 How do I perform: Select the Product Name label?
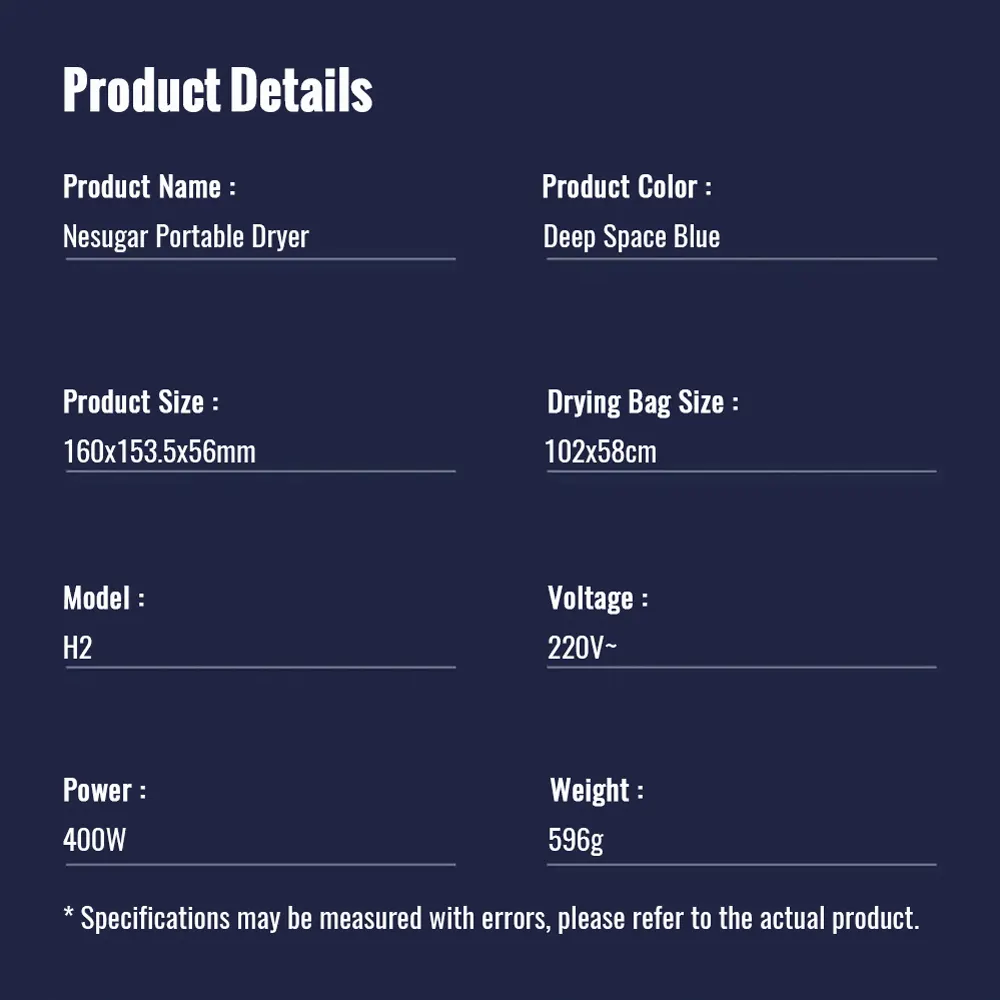149,187
